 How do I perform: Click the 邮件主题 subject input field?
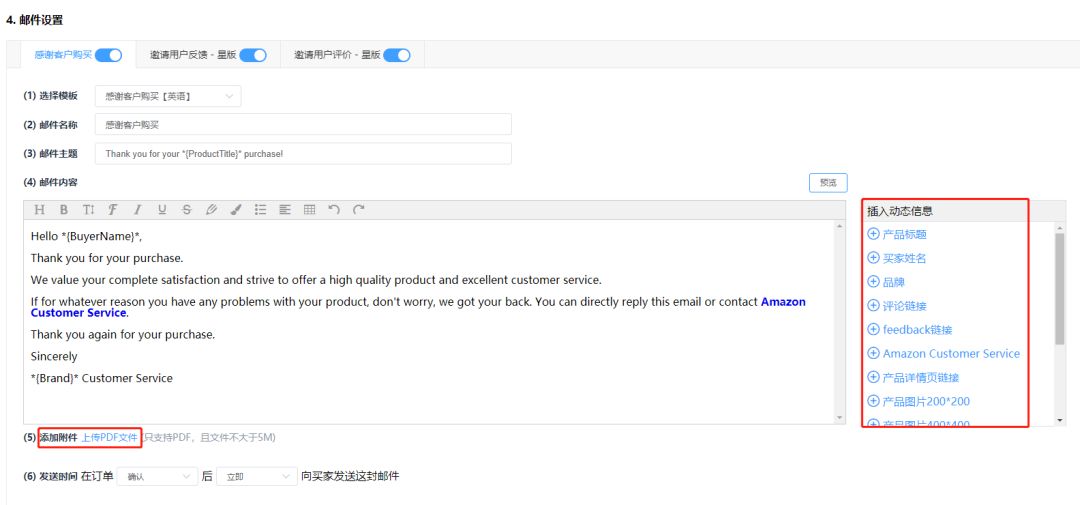(303, 154)
